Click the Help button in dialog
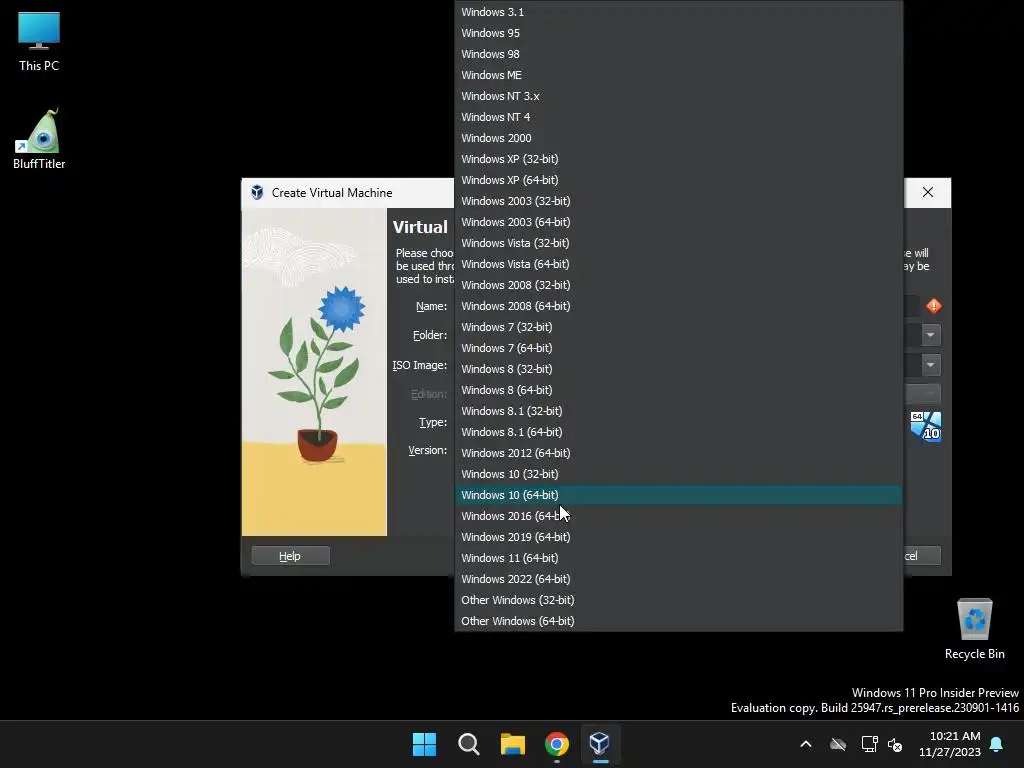This screenshot has width=1024, height=768. point(290,556)
